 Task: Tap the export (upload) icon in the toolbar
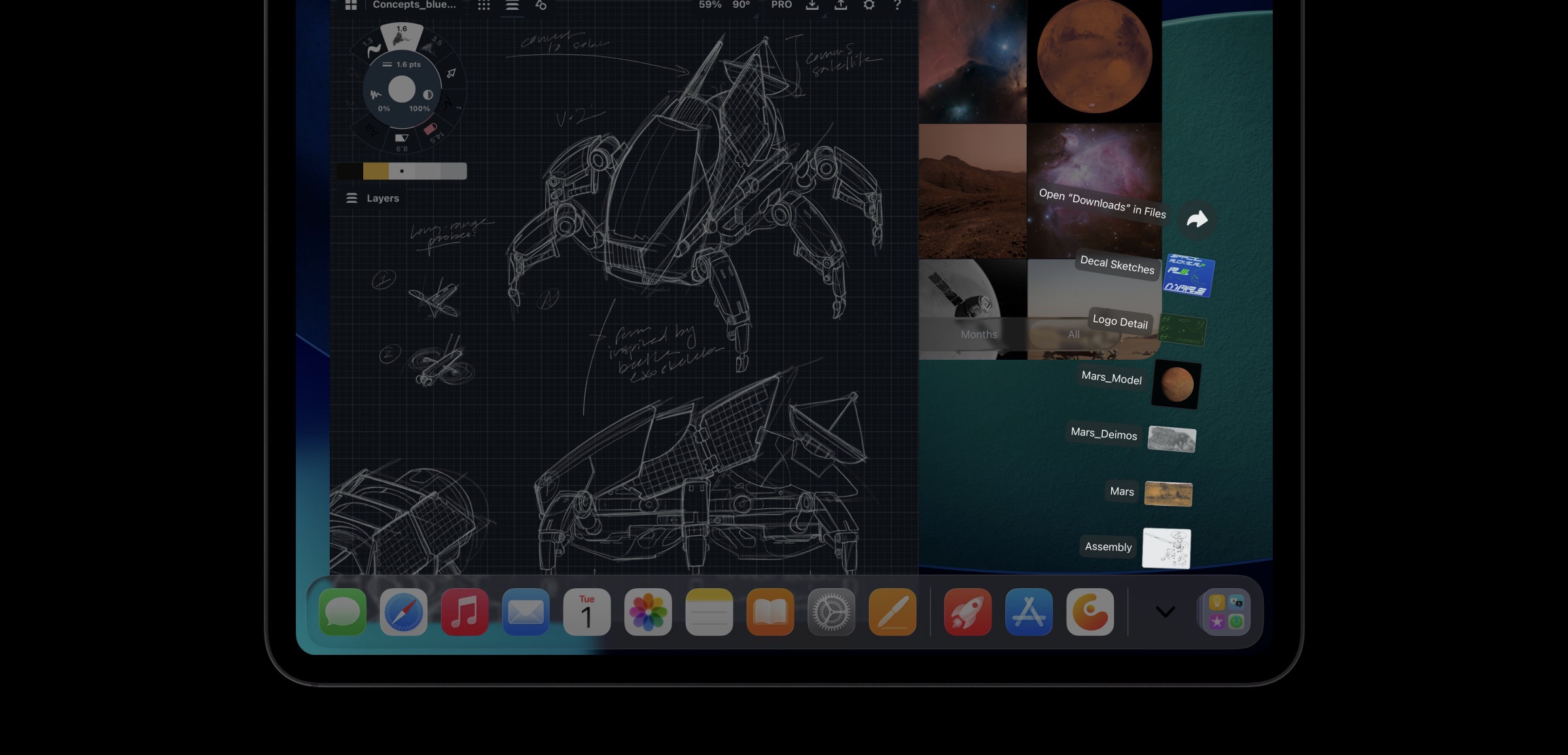point(842,5)
